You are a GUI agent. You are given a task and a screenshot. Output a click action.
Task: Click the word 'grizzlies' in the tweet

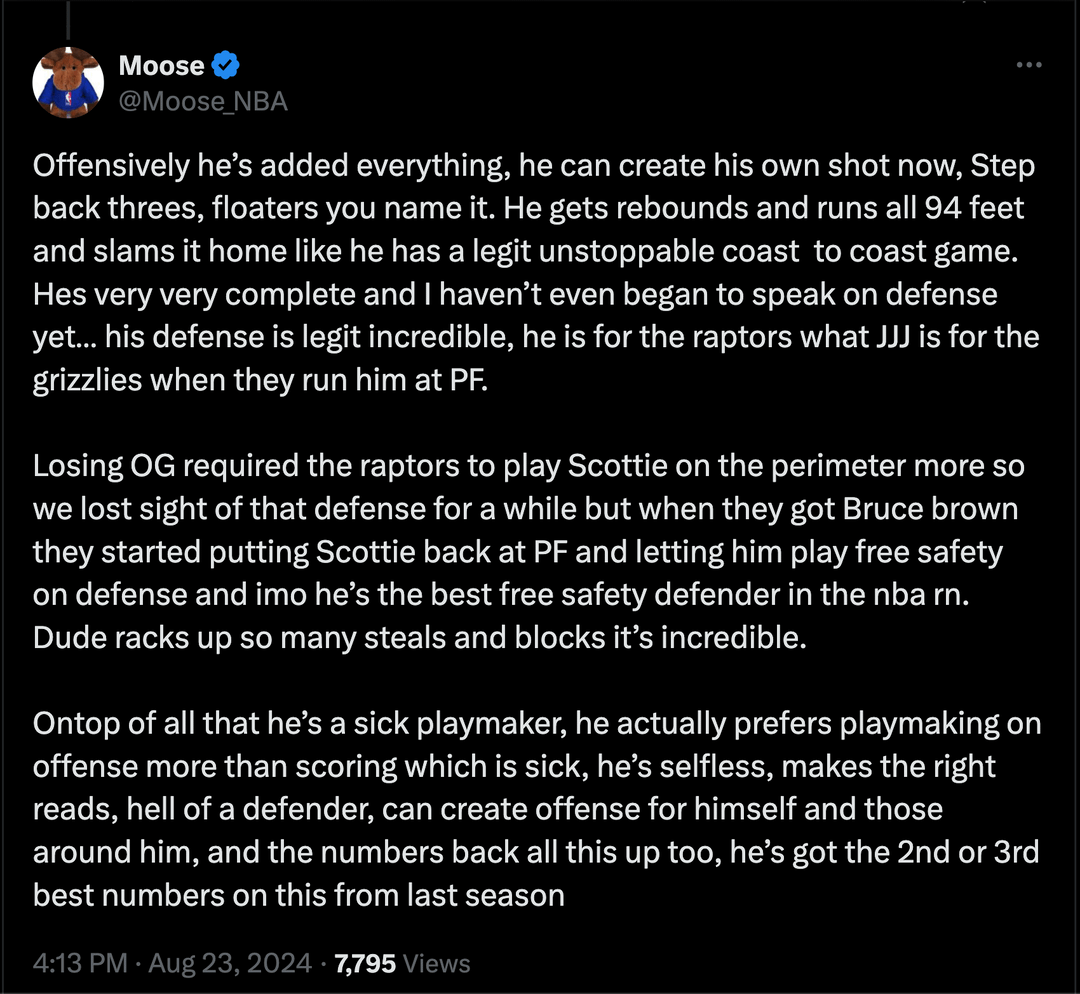tap(86, 381)
